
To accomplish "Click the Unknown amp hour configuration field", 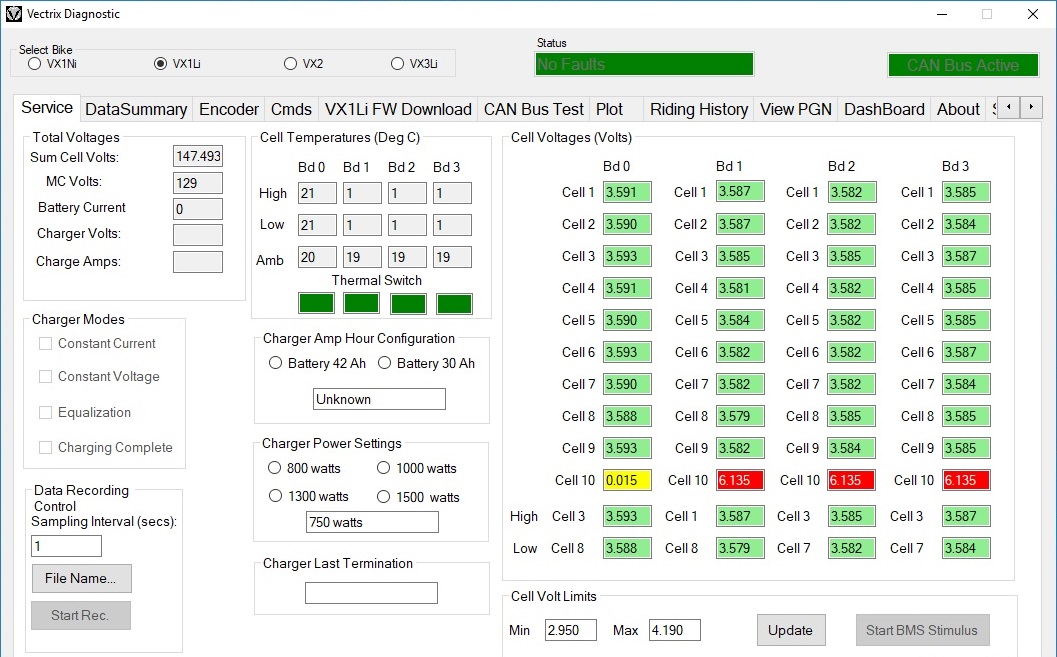I will coord(380,399).
